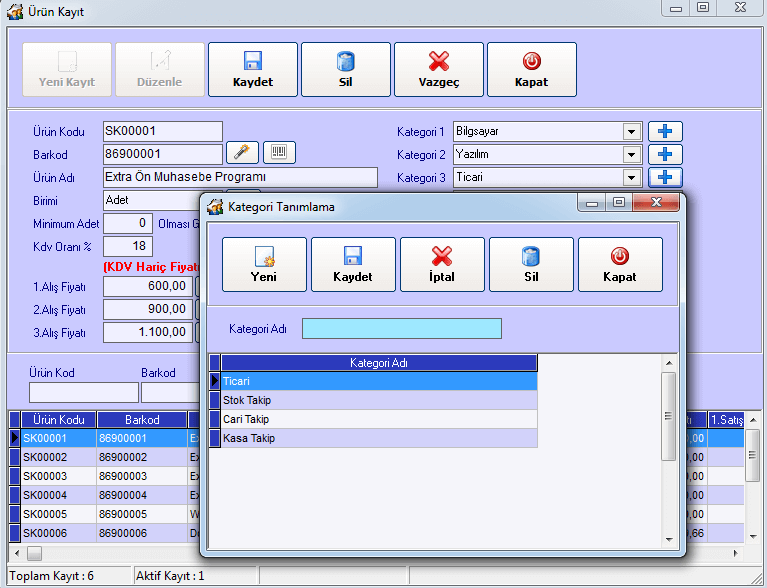This screenshot has width=767, height=588.
Task: Click the category list scrollbar thumb
Action: coord(668,416)
